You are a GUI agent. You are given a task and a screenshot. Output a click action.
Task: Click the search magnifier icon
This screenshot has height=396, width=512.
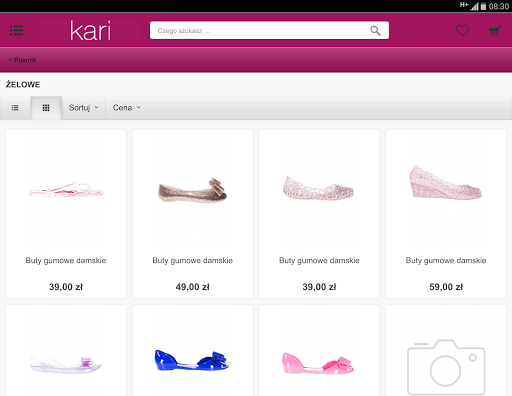coord(375,31)
